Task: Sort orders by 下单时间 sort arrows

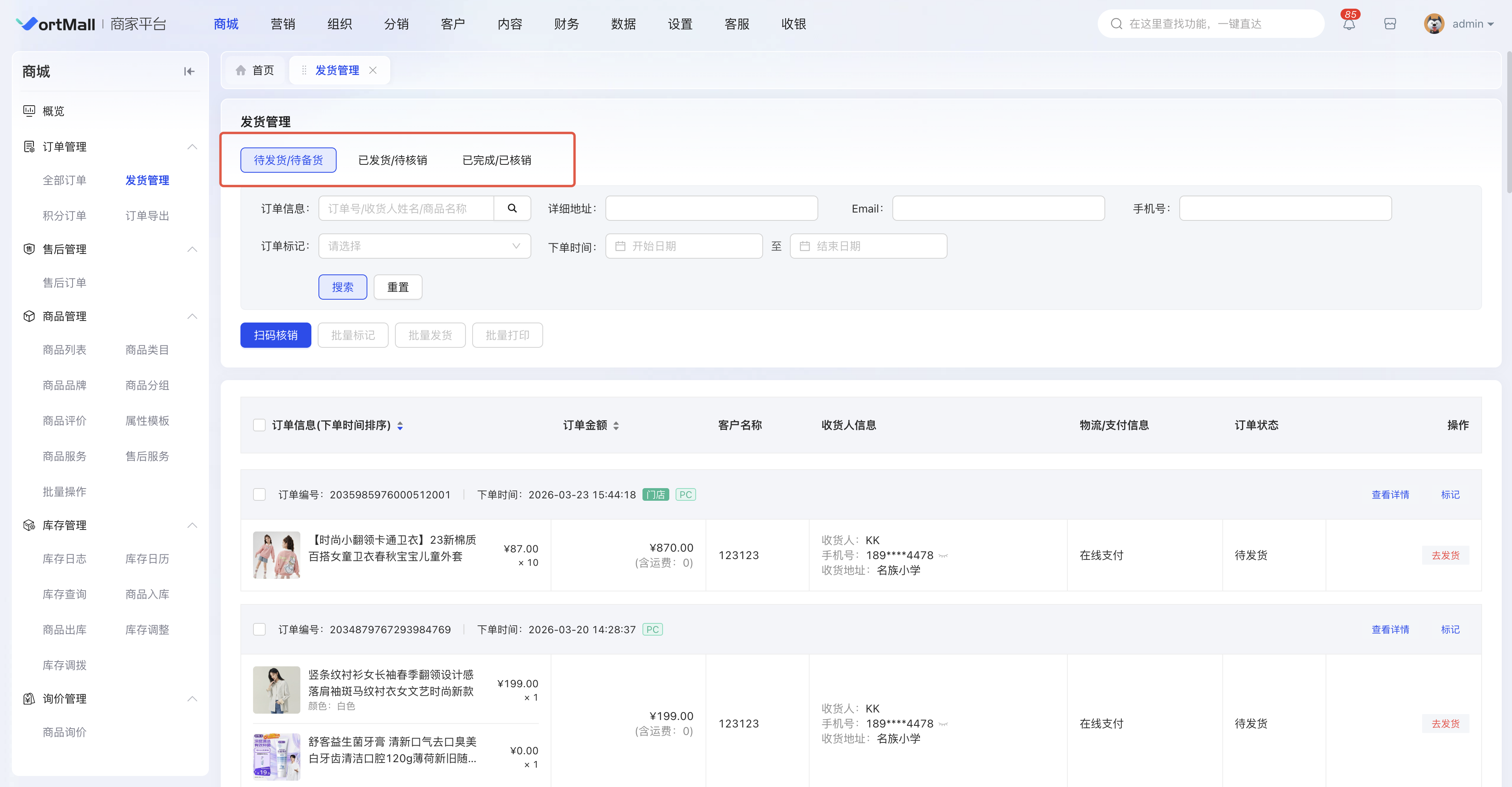Action: [x=400, y=425]
